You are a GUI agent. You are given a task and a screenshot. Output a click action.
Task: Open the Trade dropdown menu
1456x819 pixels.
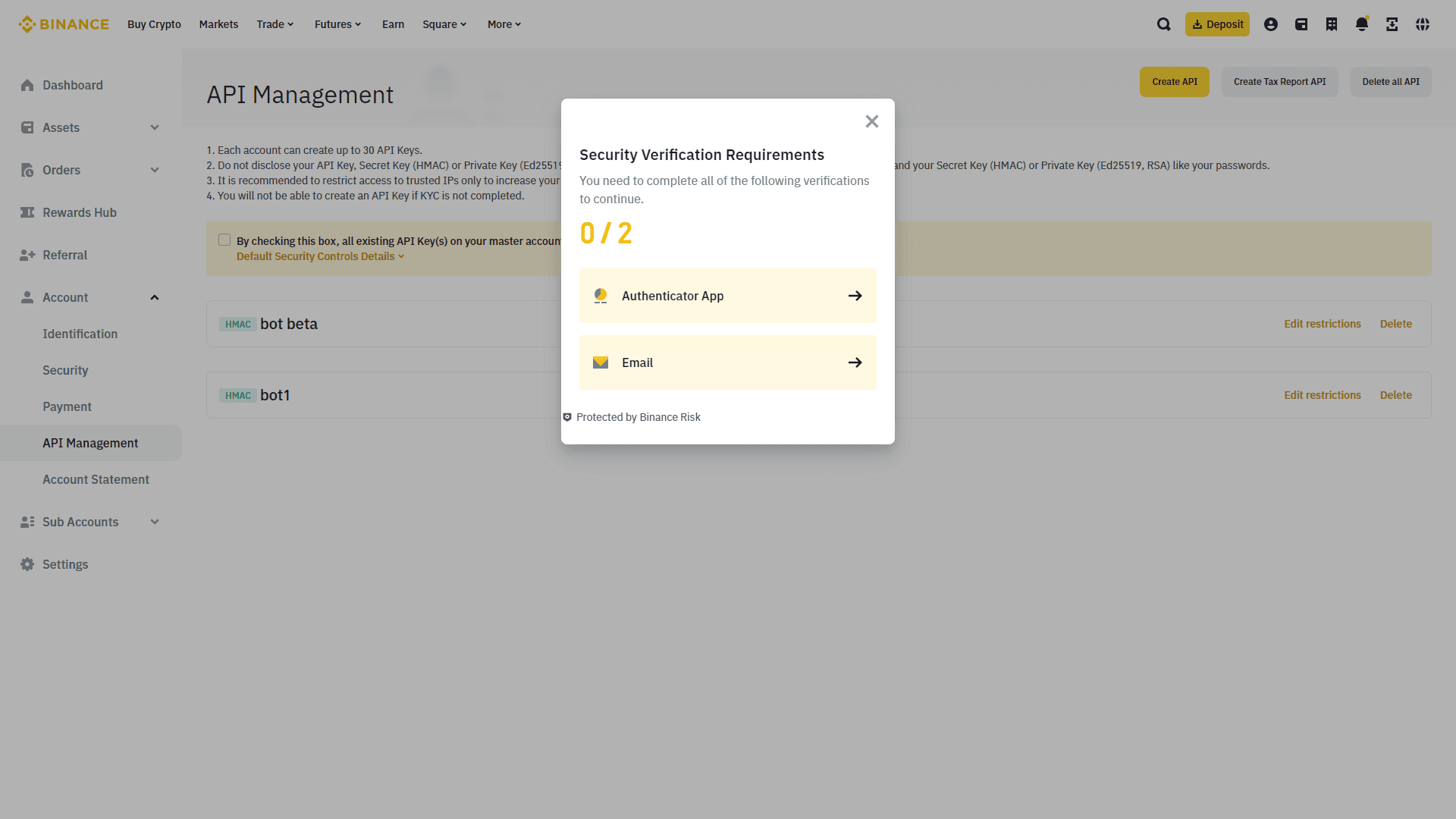click(275, 24)
